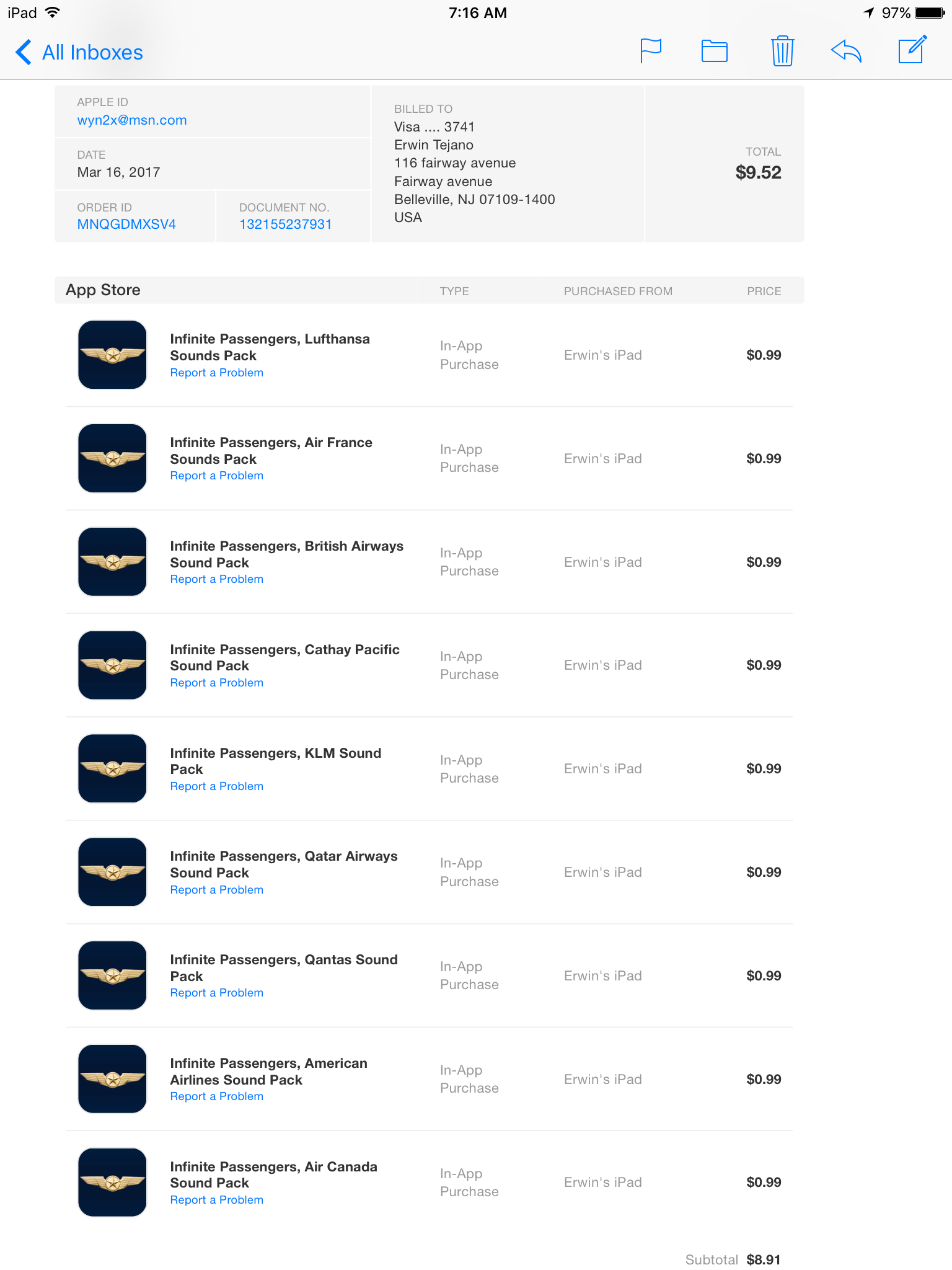Select $0.99 price of Qantas Sound Pack

(764, 975)
